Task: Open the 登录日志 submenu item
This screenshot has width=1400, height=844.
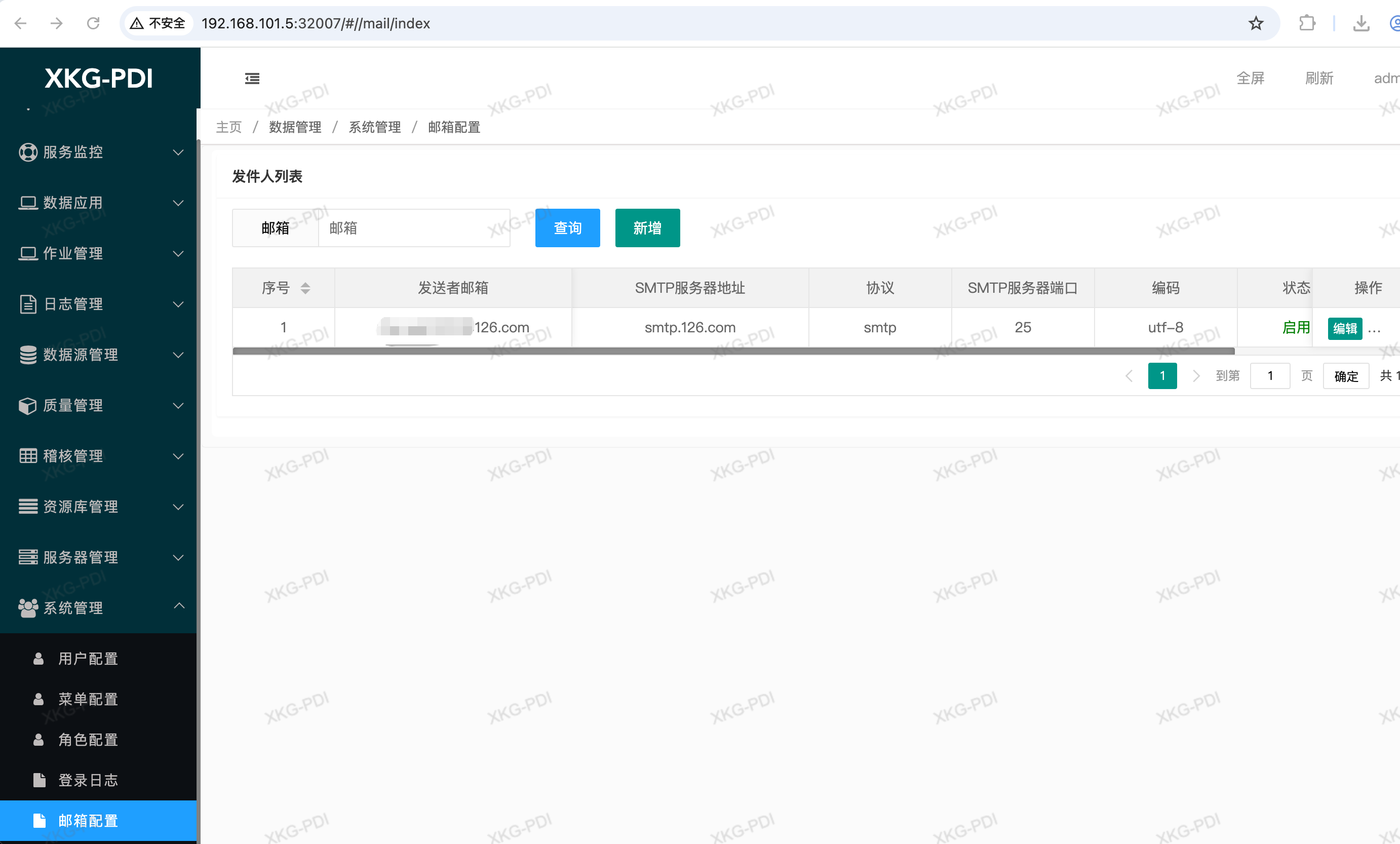Action: tap(88, 780)
